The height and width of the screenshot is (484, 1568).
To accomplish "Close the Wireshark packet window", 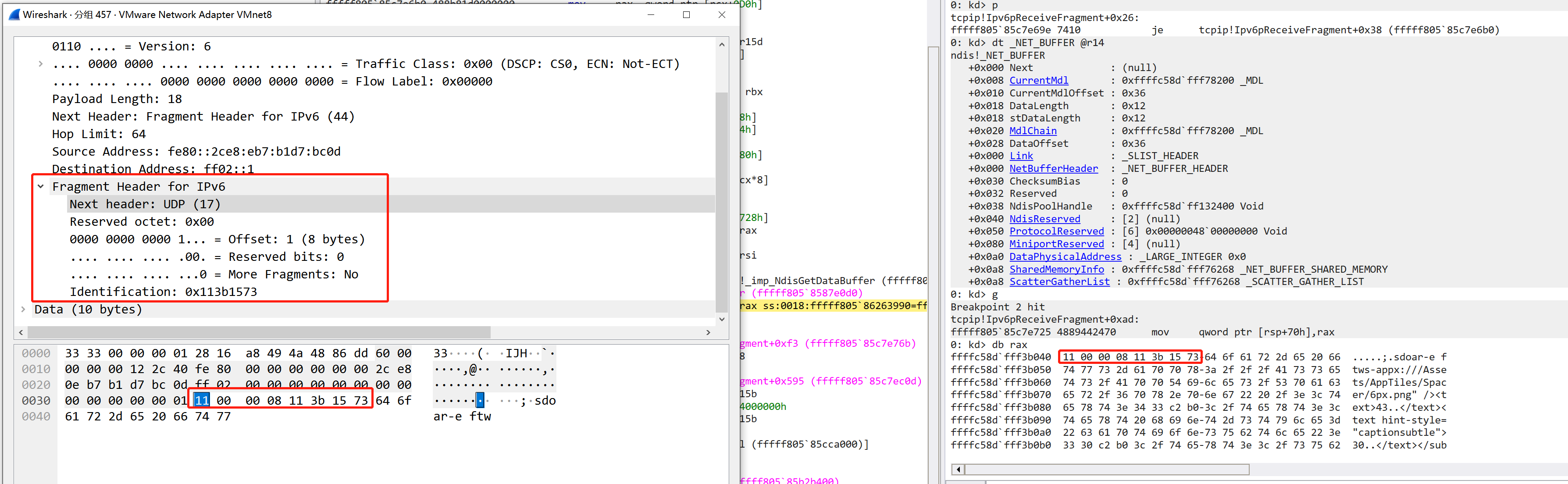I will 722,14.
